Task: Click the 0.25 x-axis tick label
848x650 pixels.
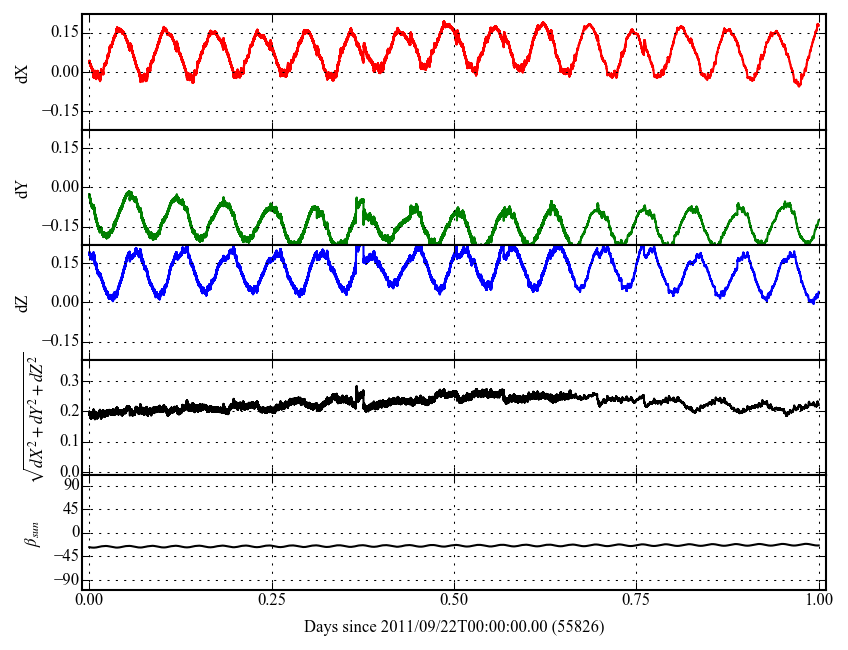Action: coord(271,601)
